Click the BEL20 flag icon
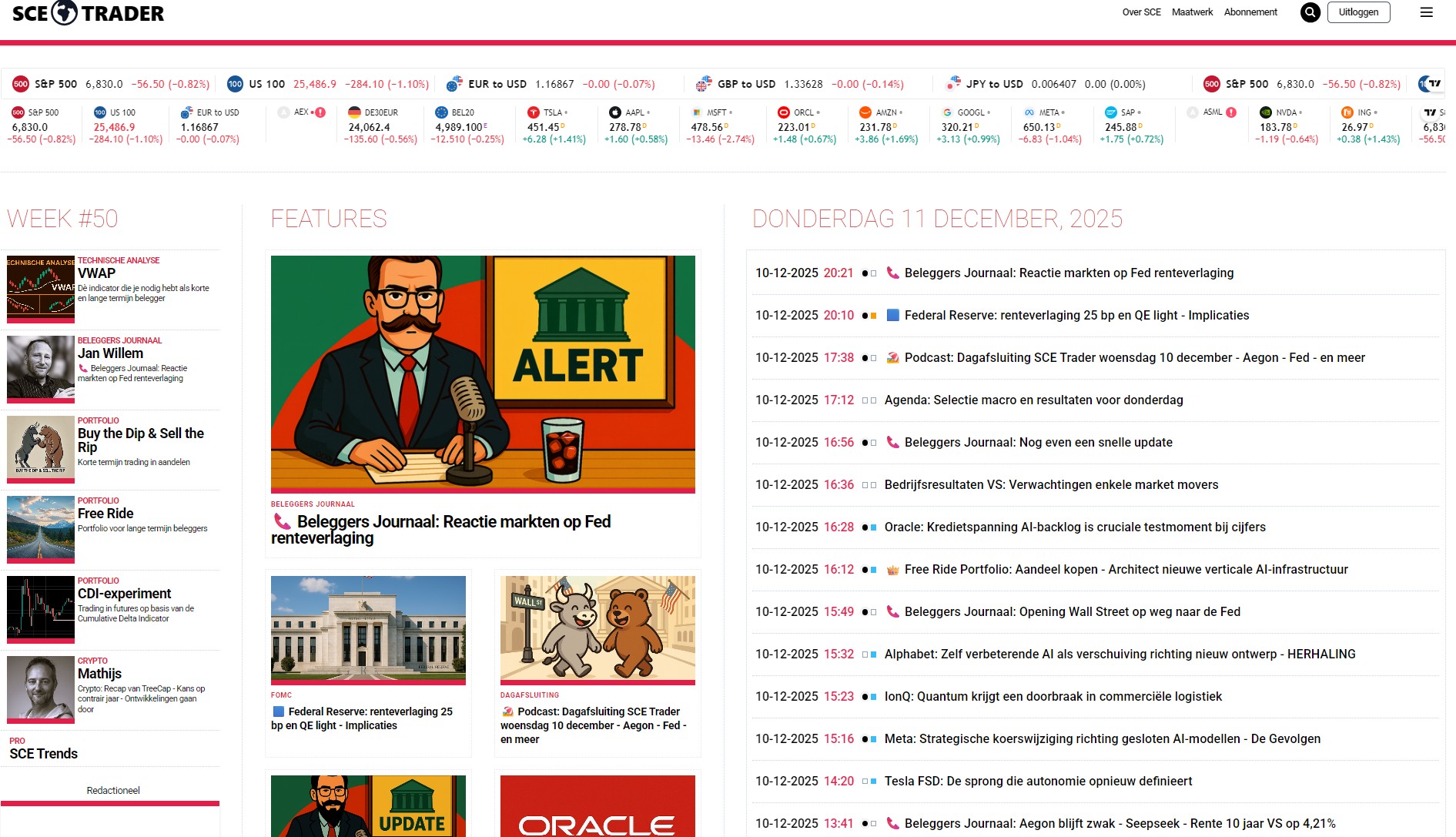 (x=441, y=112)
